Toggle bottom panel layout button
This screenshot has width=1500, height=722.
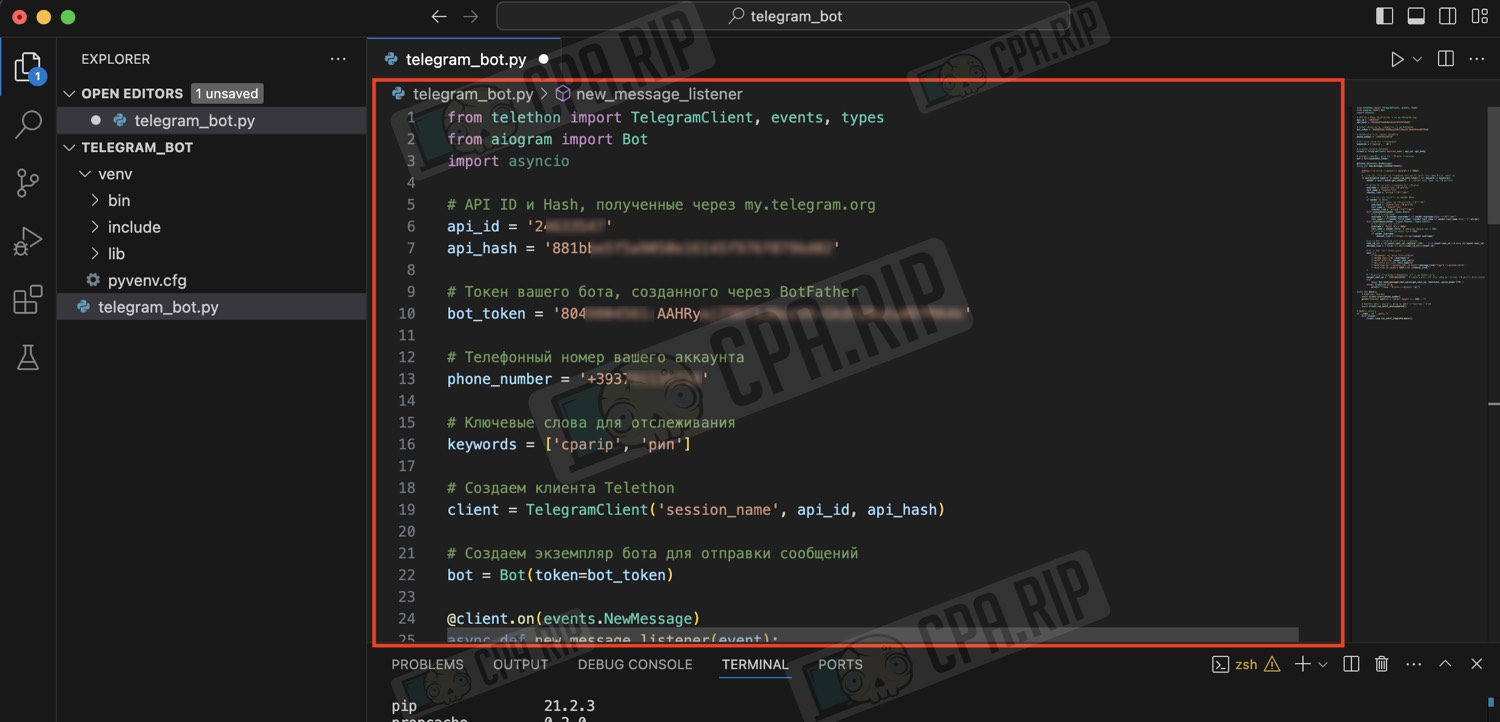pos(1416,16)
